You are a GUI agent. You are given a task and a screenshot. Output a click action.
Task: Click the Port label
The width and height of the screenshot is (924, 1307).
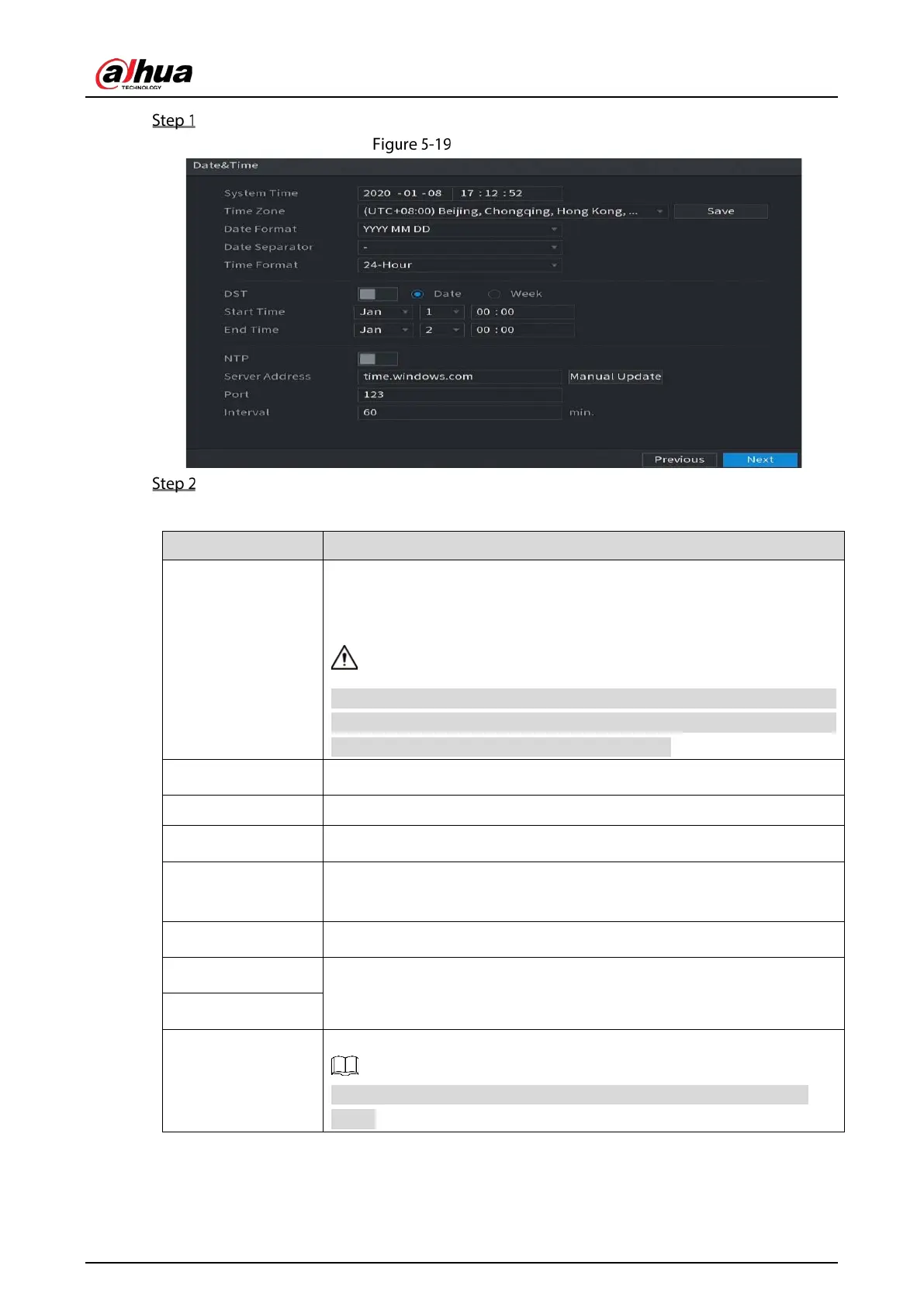[x=237, y=394]
